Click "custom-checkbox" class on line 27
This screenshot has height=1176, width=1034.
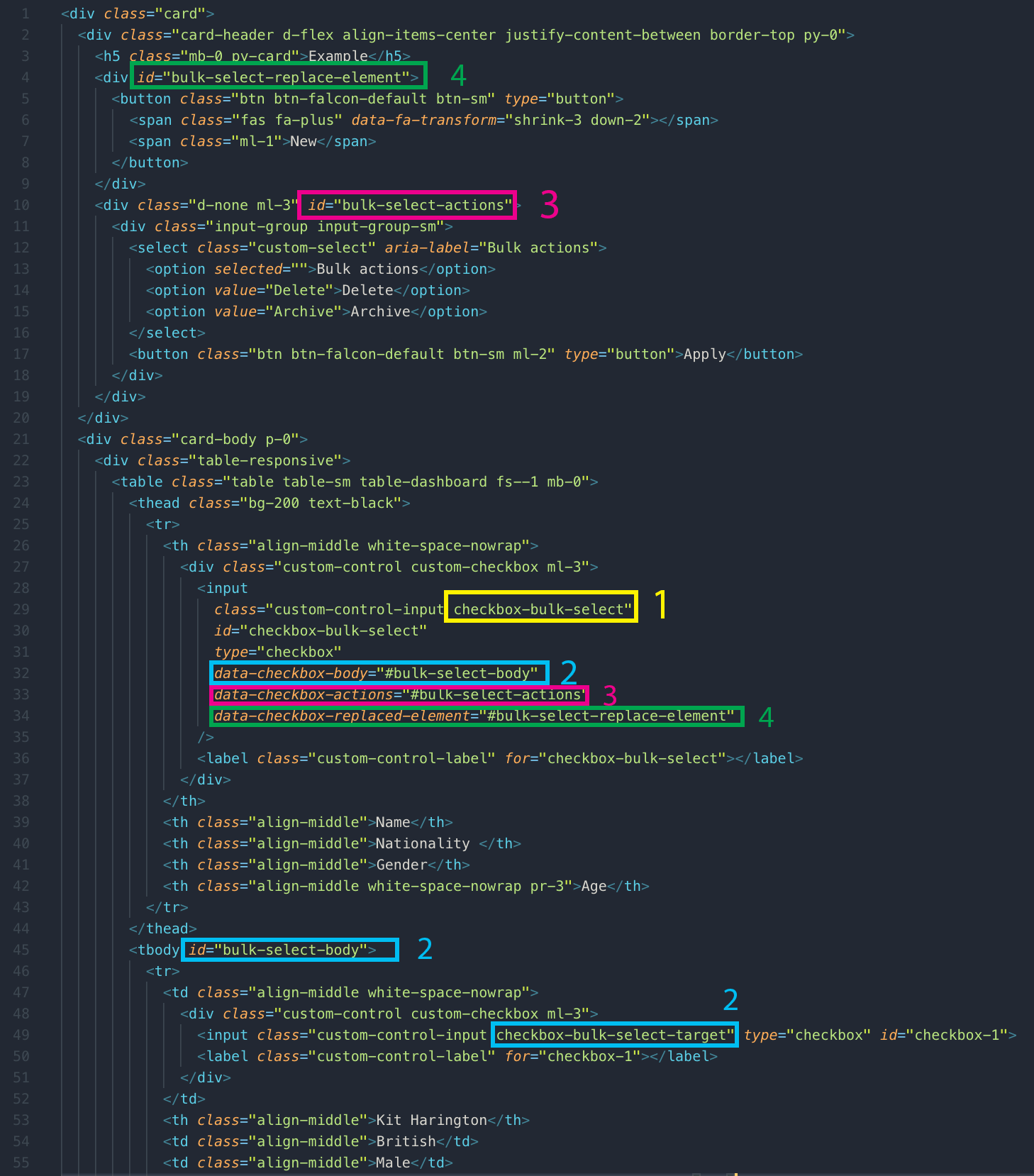point(474,567)
